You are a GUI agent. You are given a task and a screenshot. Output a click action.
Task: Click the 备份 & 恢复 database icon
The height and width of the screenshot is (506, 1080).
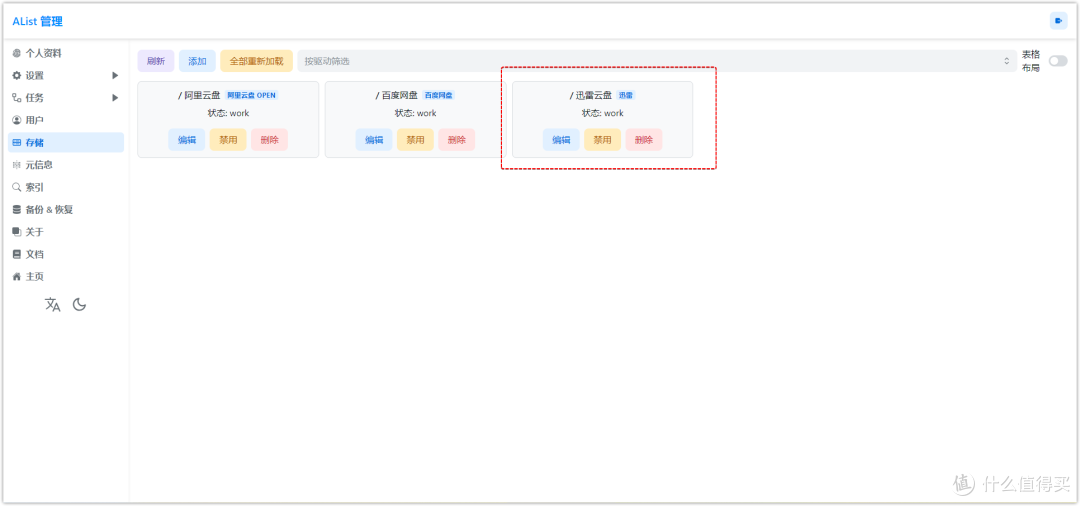coord(17,209)
